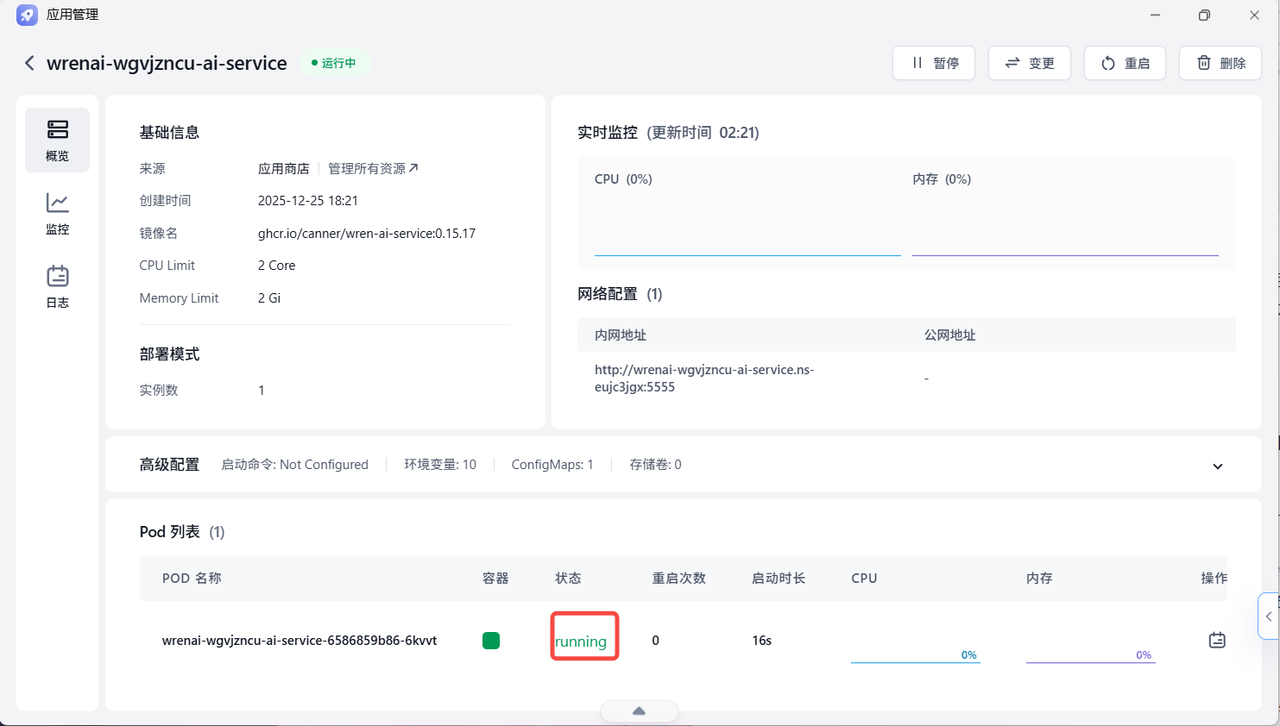Click the 运行中 status badge
This screenshot has height=726, width=1280.
[334, 63]
